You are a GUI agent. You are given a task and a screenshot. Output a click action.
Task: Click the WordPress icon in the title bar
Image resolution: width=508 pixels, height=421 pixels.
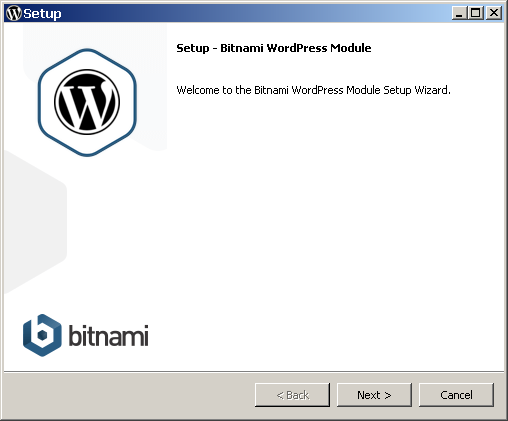coord(14,13)
